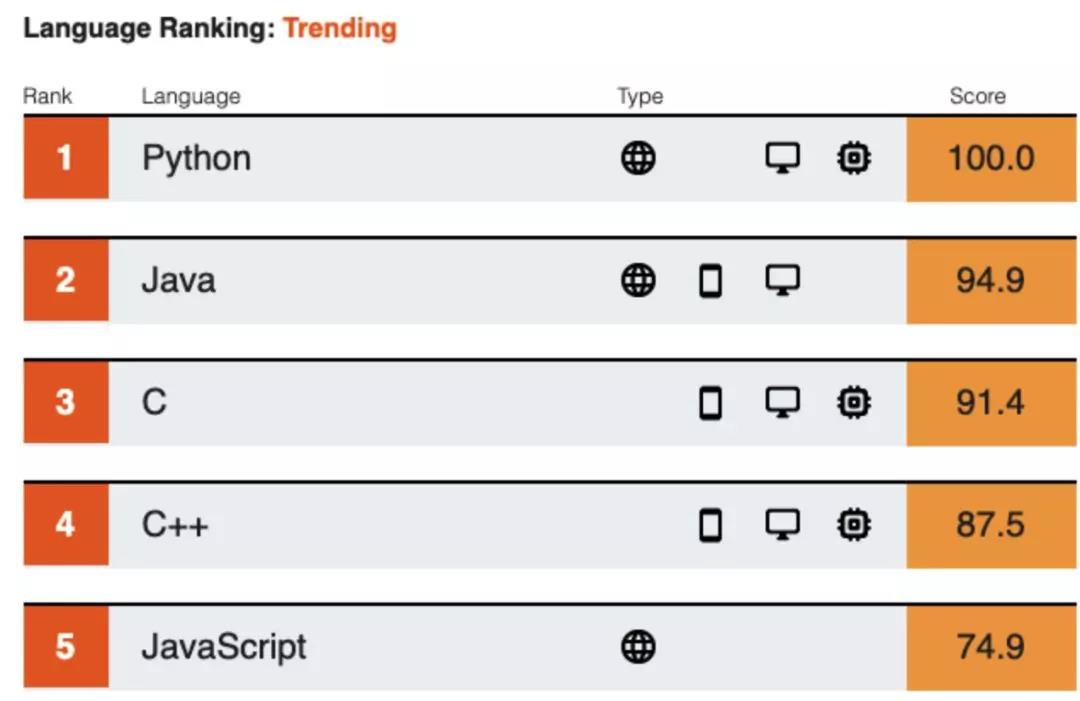Click the Score column header
1080x701 pixels.
coord(977,96)
